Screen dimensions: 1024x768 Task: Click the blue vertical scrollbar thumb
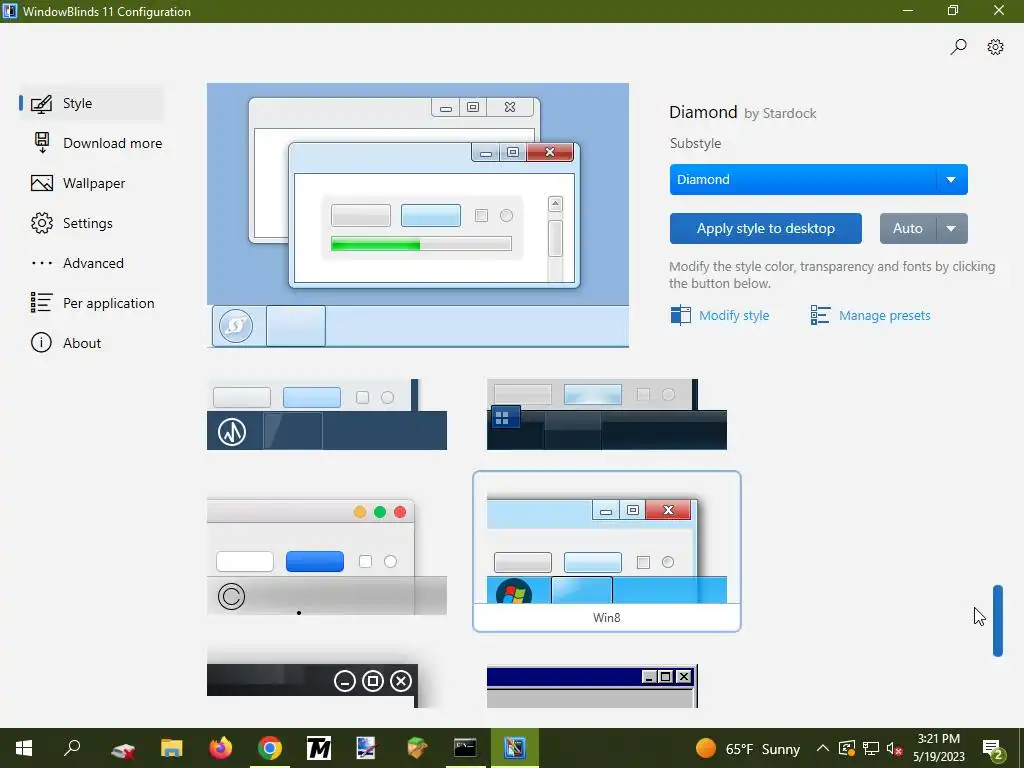[997, 620]
